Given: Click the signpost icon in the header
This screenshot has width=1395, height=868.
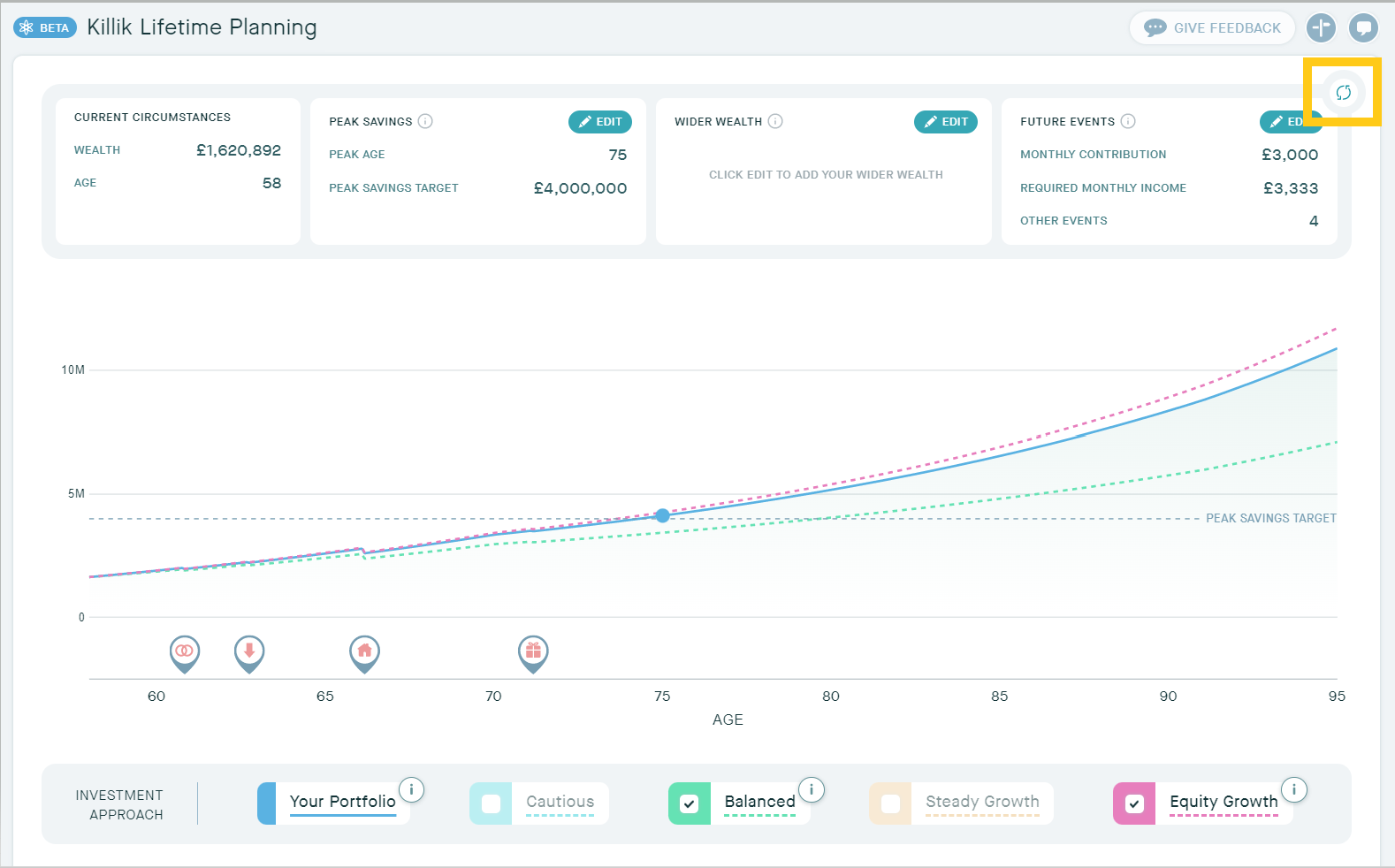Looking at the screenshot, I should point(1321,27).
